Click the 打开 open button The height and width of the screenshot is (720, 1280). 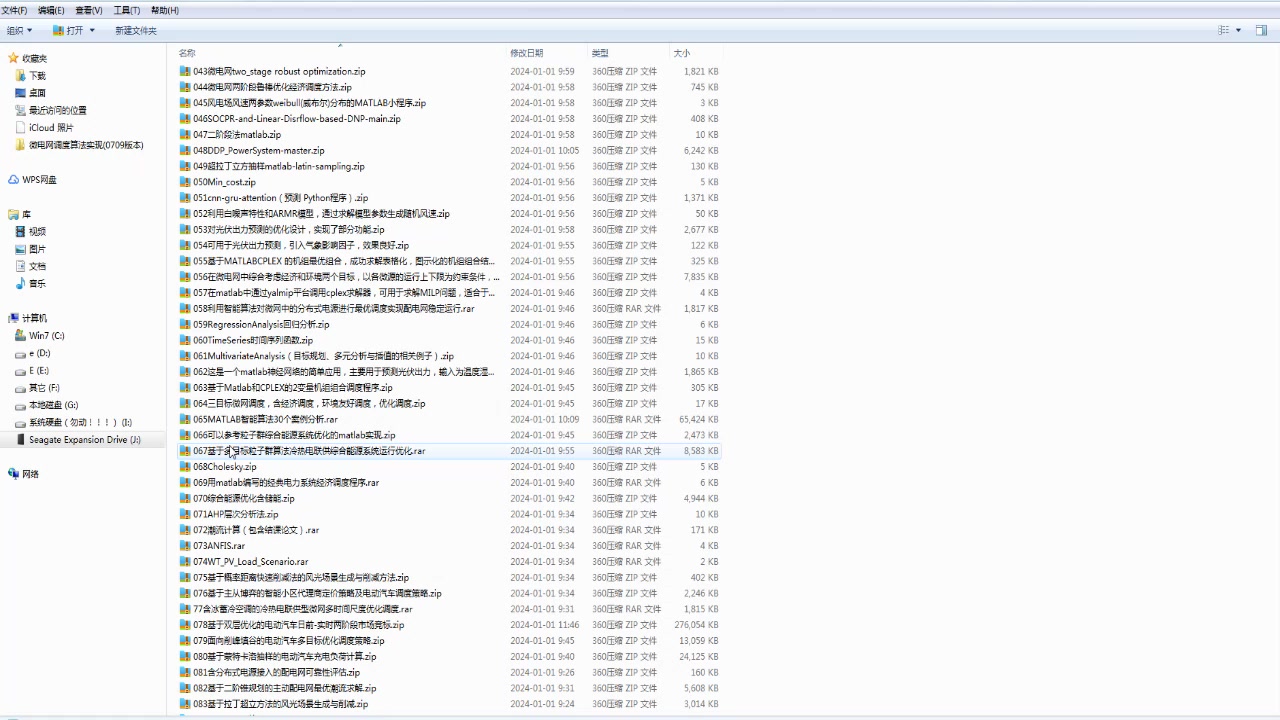68,30
